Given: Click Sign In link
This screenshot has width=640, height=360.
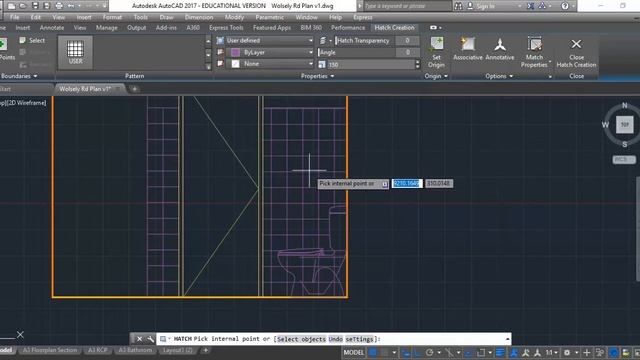Looking at the screenshot, I should click(485, 6).
